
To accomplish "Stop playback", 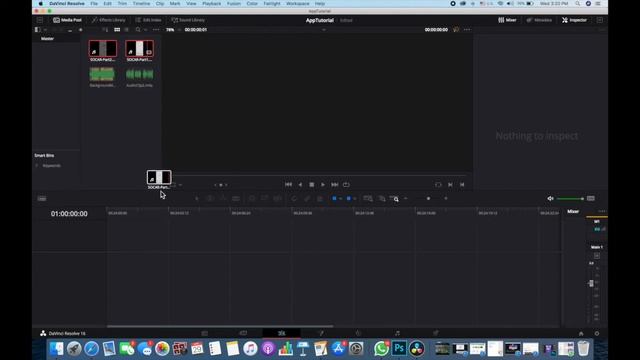I will [x=312, y=184].
